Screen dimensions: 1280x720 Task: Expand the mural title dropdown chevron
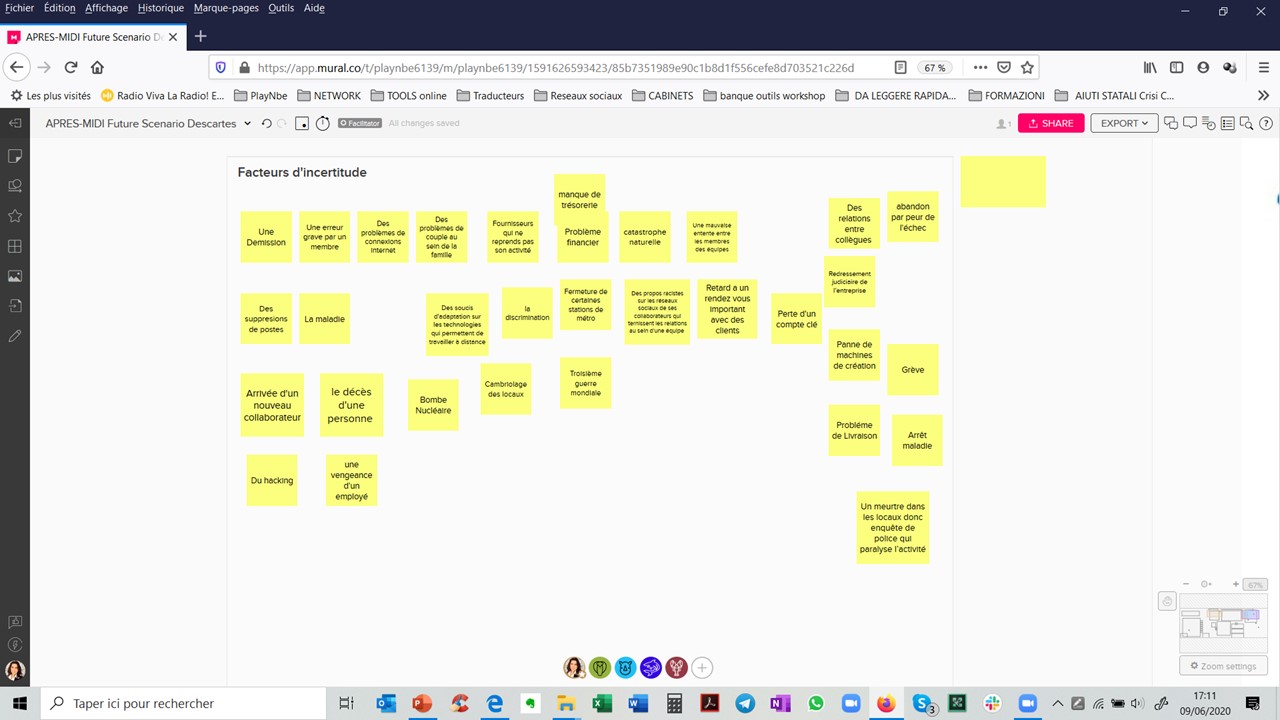[x=247, y=124]
